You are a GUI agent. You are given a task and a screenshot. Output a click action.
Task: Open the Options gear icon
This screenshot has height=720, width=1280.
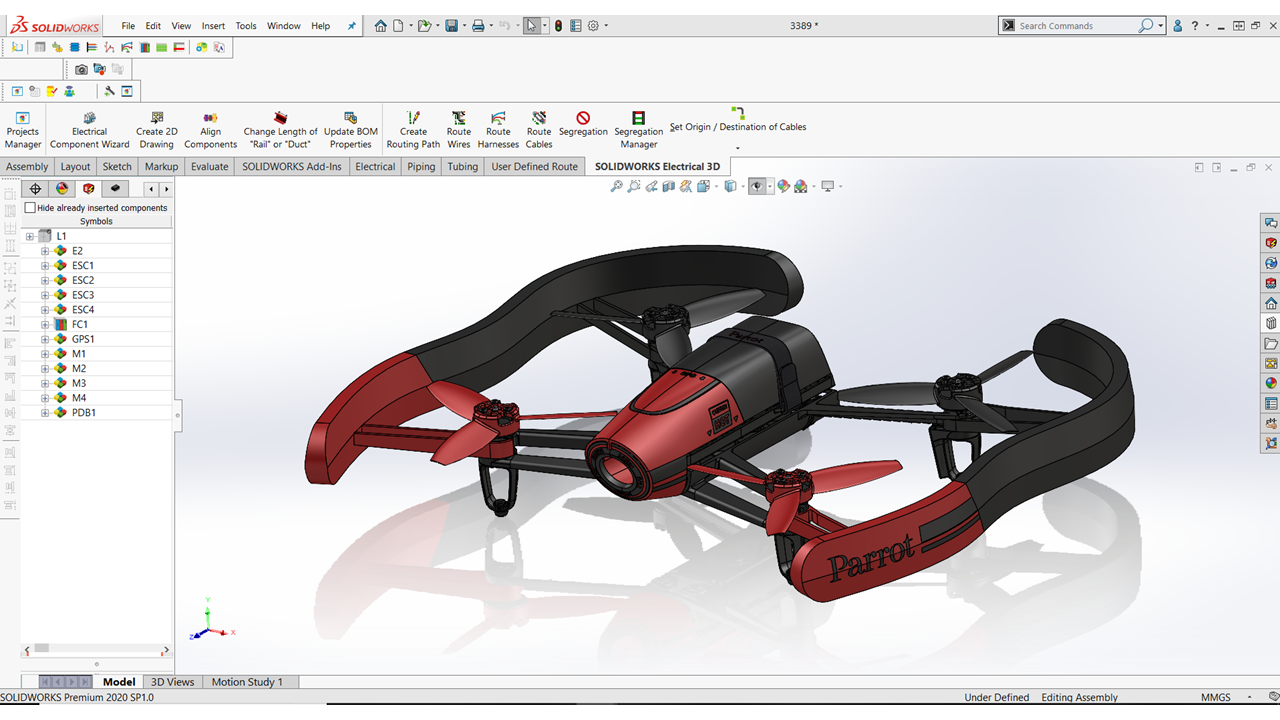[x=593, y=26]
